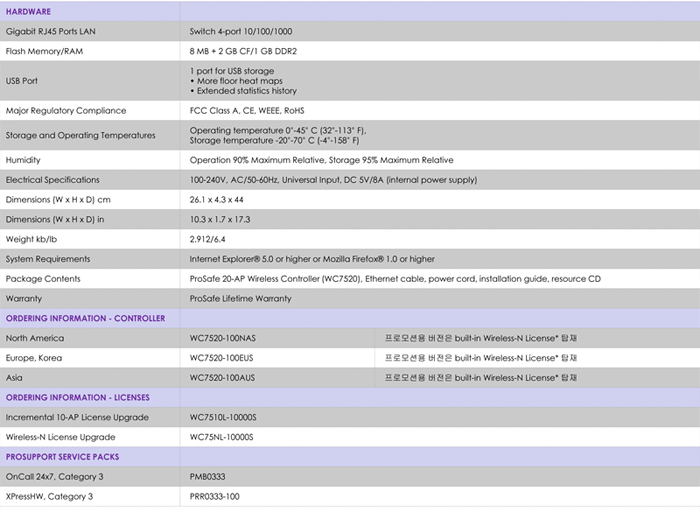Screen dimensions: 700x512
Task: Click 'Switch 4-port 10/100/1000' value
Action: (241, 31)
